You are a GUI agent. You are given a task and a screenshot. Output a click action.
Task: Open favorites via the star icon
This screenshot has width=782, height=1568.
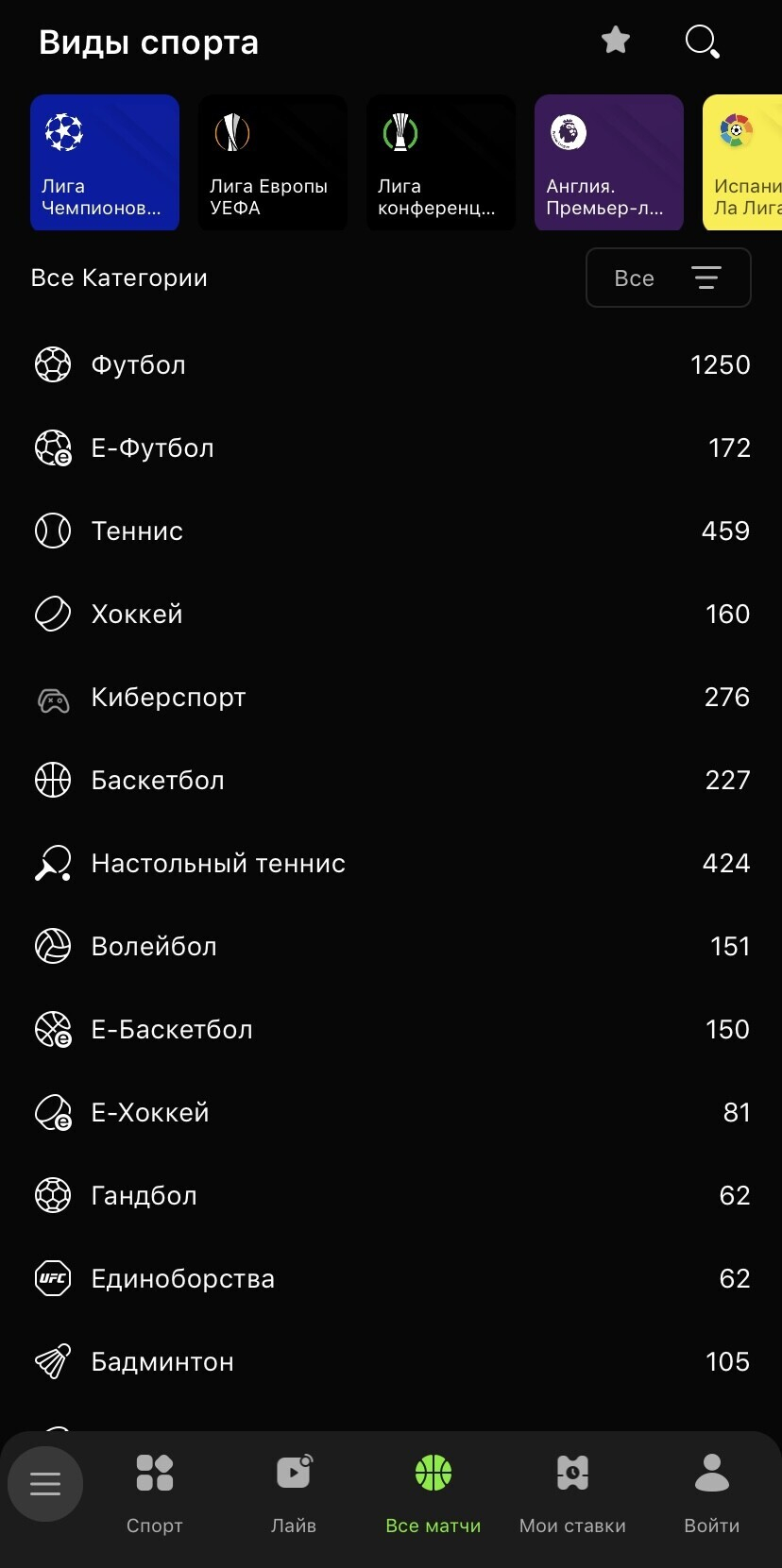point(615,41)
